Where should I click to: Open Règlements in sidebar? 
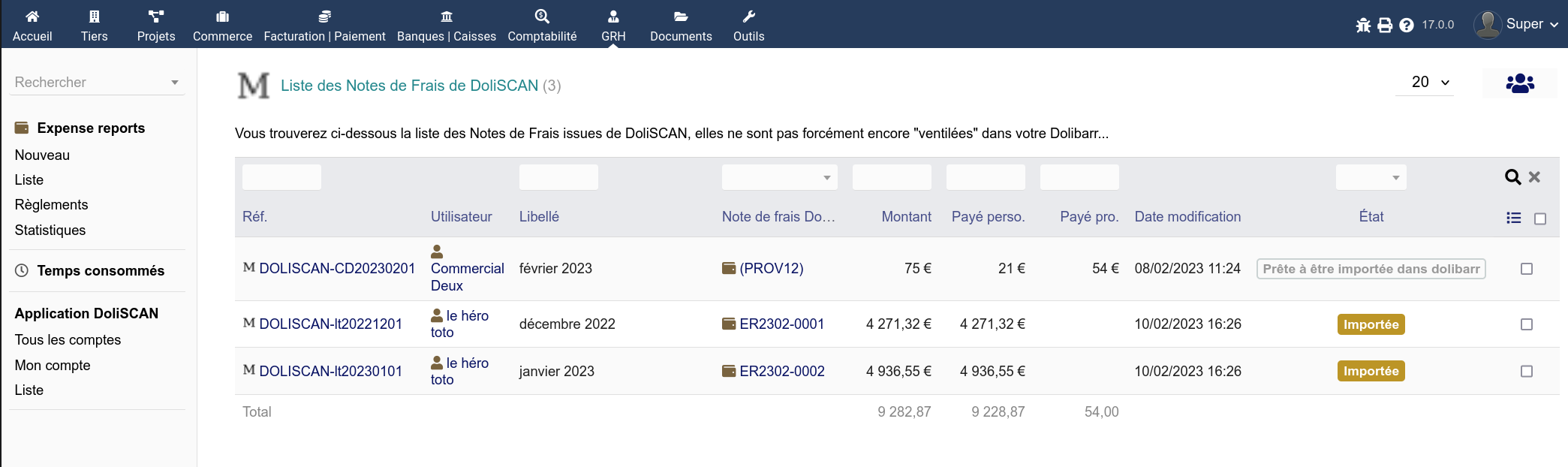(51, 204)
